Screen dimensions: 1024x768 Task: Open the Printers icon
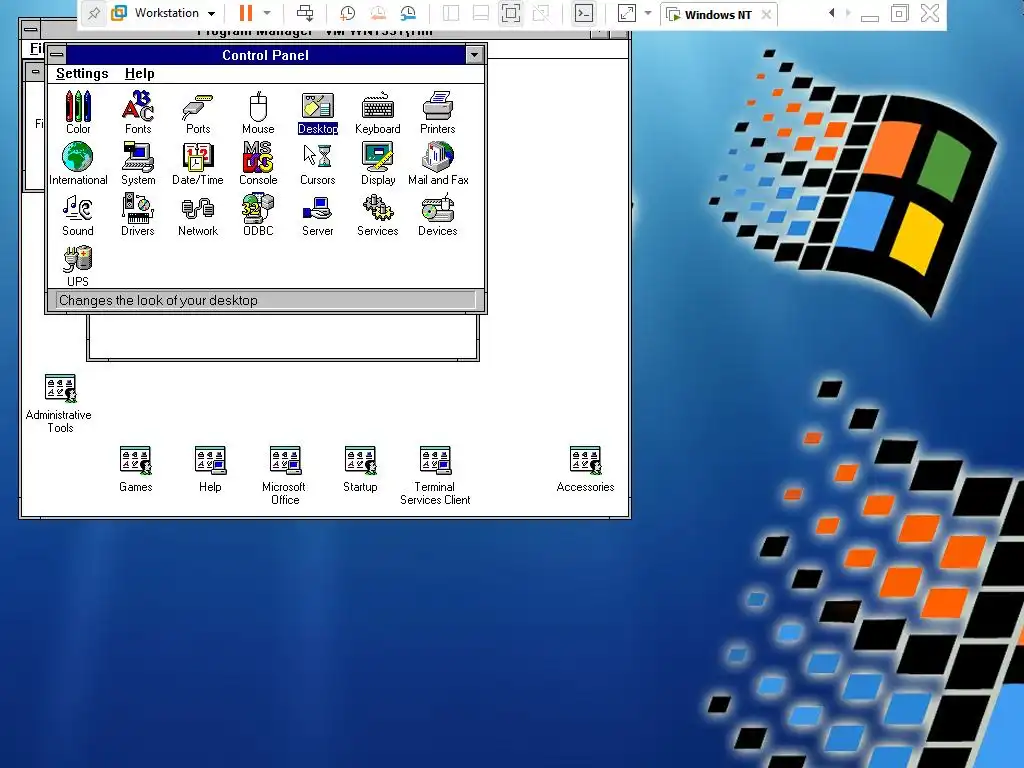[438, 112]
